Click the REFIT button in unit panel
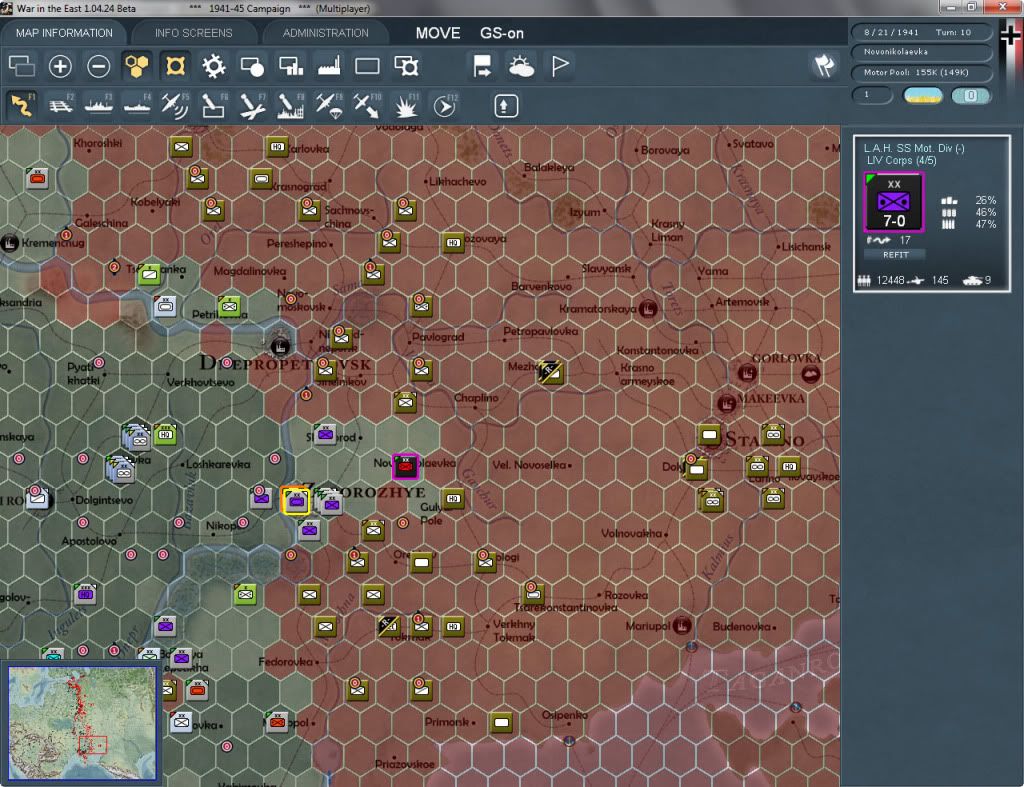 point(895,255)
